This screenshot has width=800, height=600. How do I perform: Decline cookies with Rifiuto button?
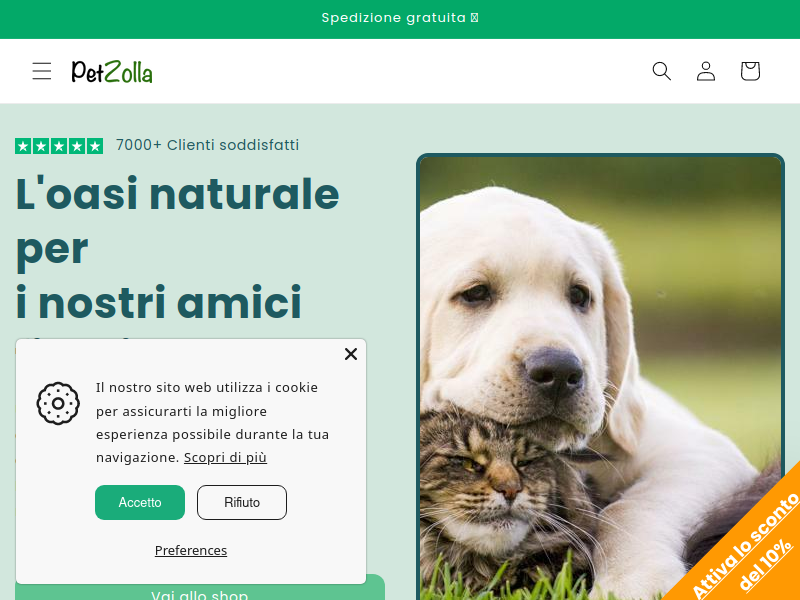click(x=242, y=503)
